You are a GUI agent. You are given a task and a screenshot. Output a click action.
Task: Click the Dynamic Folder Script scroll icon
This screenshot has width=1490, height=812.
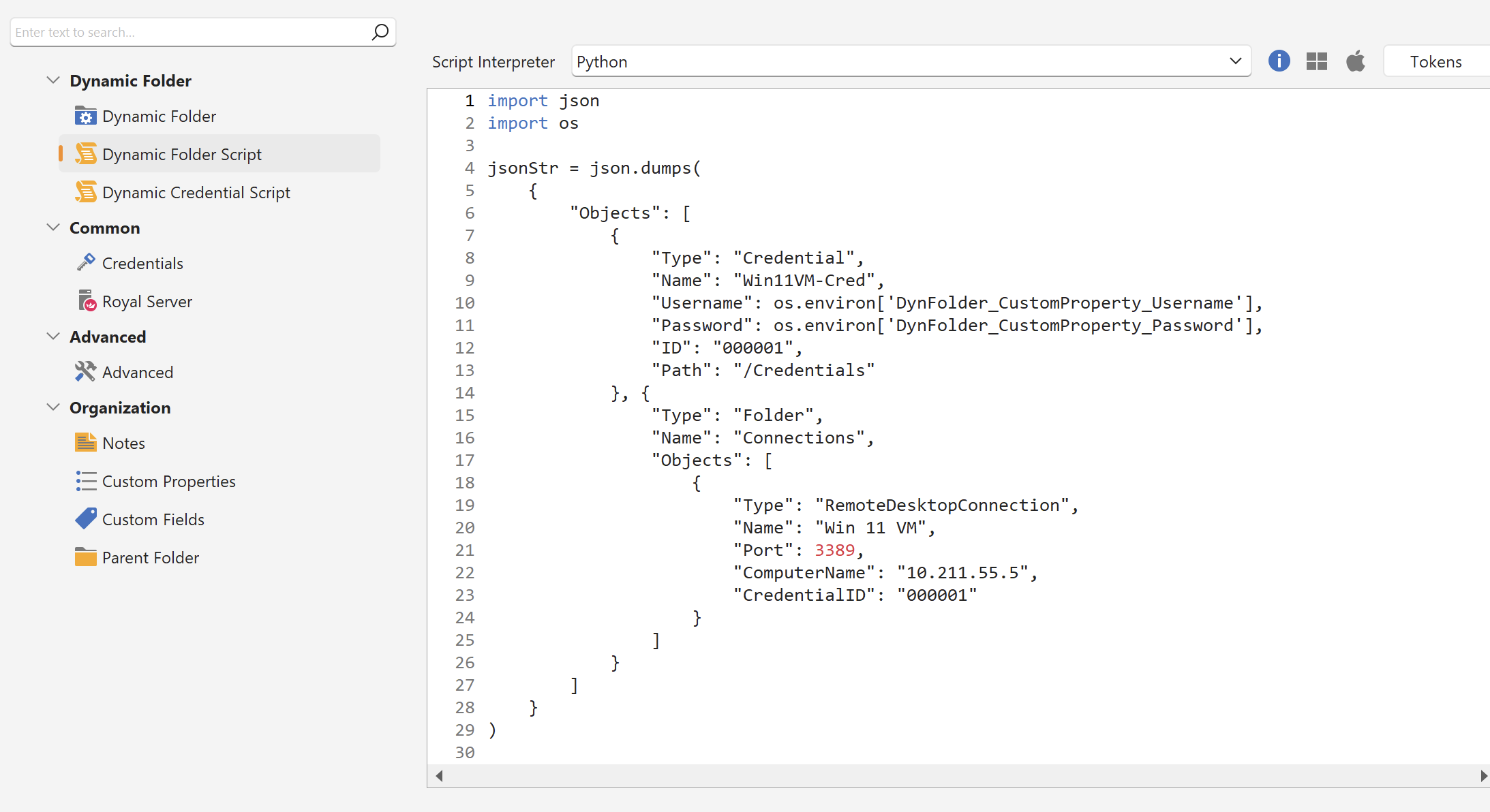click(x=85, y=154)
